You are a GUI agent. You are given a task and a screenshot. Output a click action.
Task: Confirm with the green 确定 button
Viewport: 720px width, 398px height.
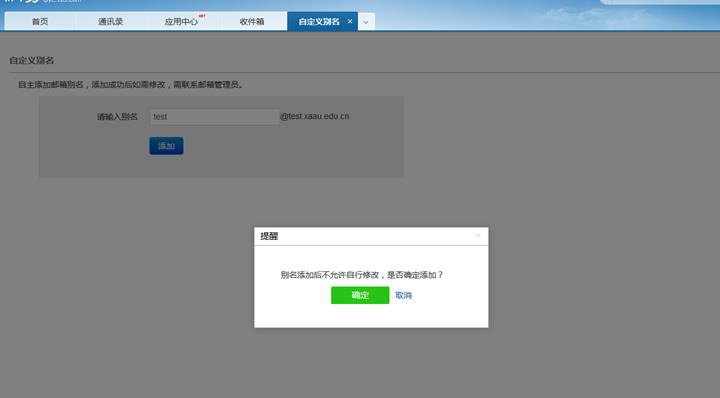[x=360, y=295]
